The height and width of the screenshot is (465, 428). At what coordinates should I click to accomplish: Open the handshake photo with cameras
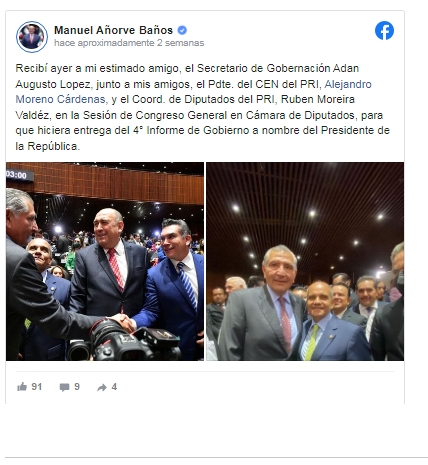coord(105,261)
